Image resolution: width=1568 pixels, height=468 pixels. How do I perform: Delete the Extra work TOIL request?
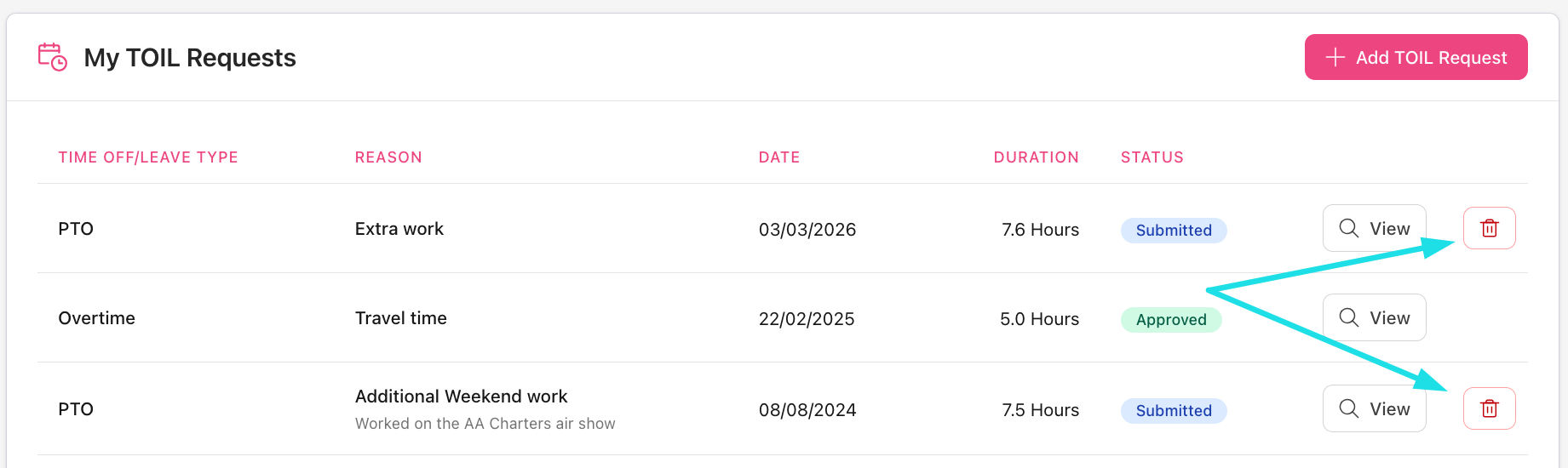1489,228
